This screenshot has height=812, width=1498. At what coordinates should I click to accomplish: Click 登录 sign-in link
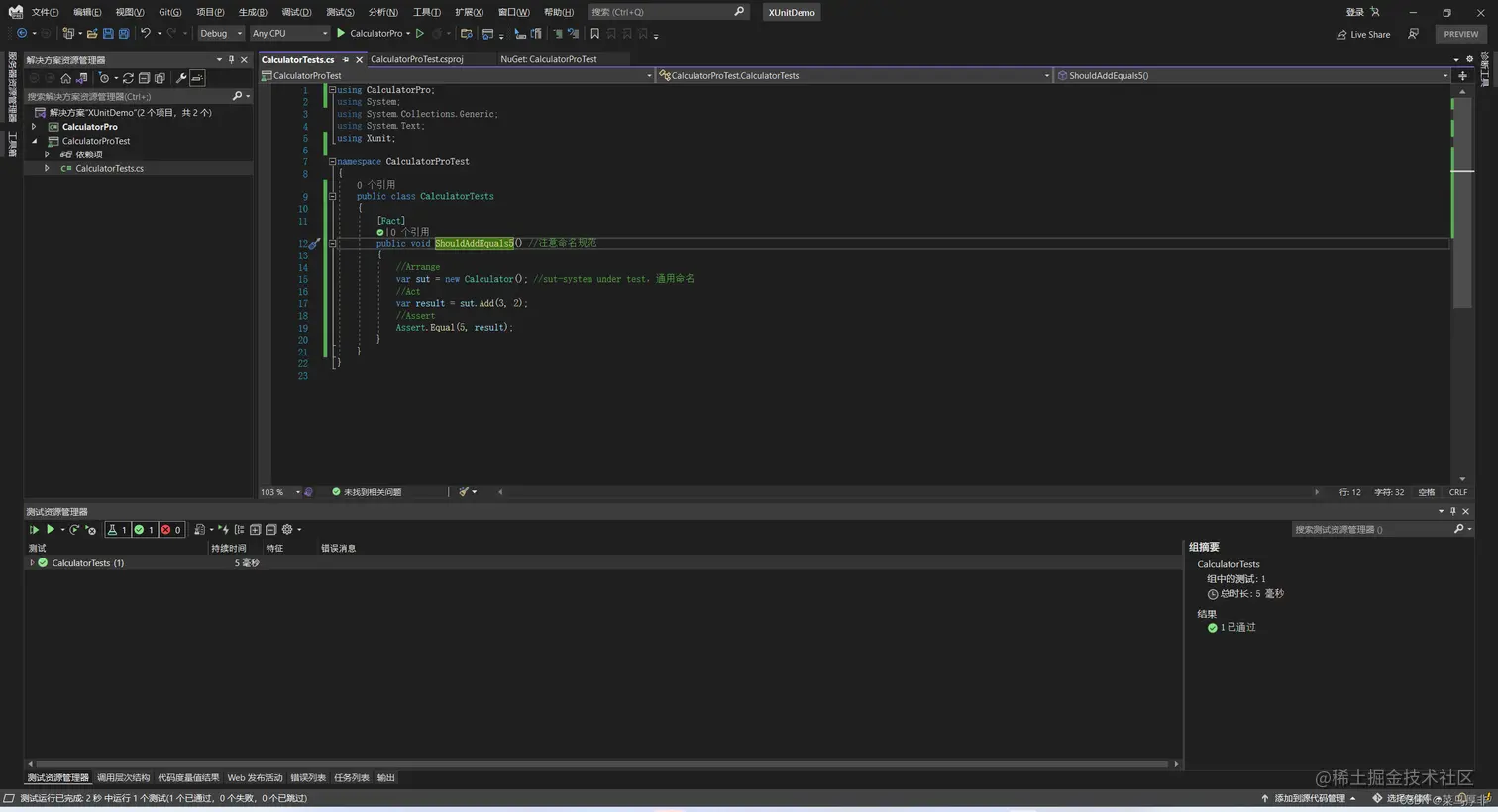[x=1354, y=12]
